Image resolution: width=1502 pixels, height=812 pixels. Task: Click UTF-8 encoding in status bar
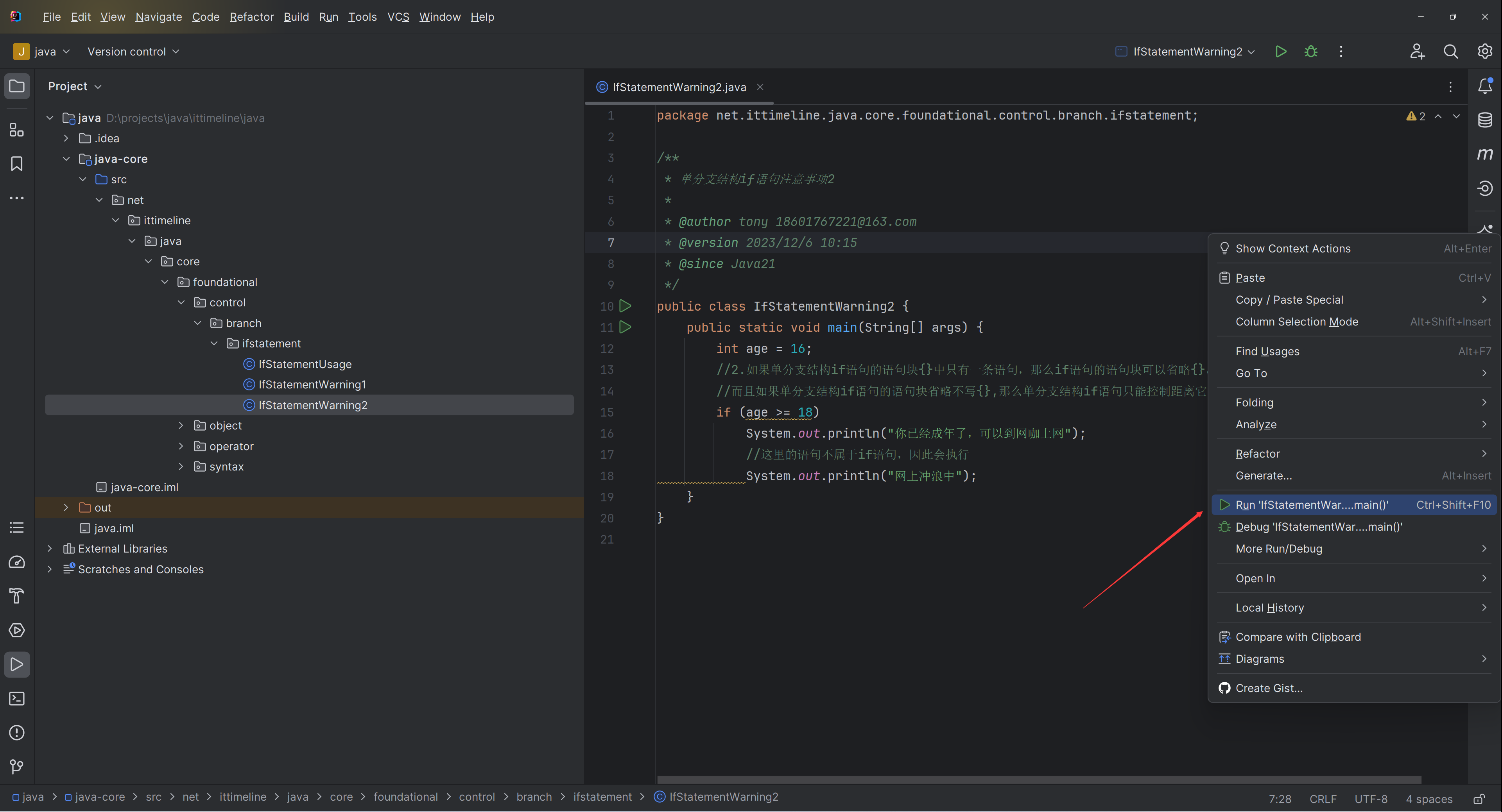click(x=1371, y=799)
